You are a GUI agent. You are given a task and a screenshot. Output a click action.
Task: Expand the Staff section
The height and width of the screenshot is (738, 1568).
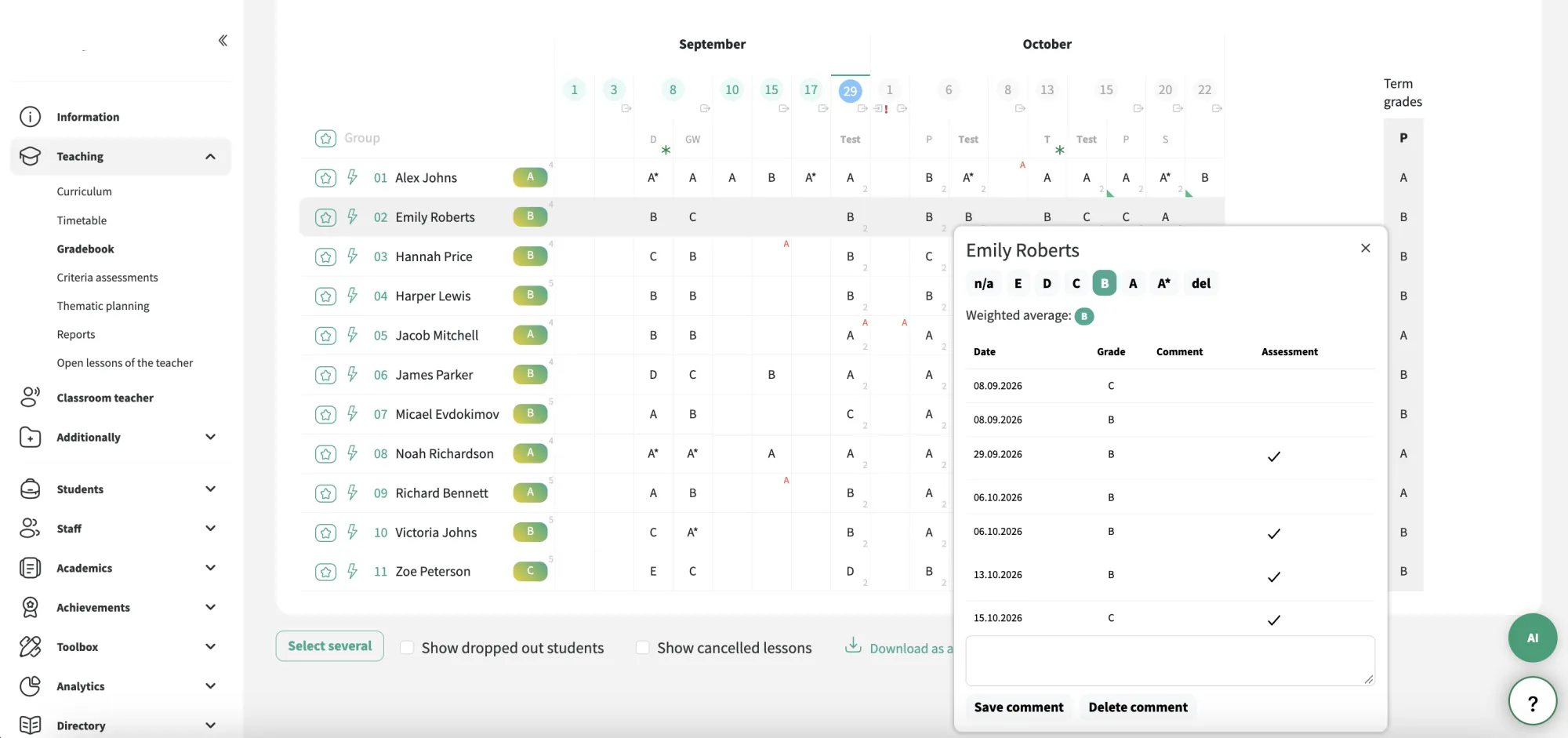click(210, 529)
